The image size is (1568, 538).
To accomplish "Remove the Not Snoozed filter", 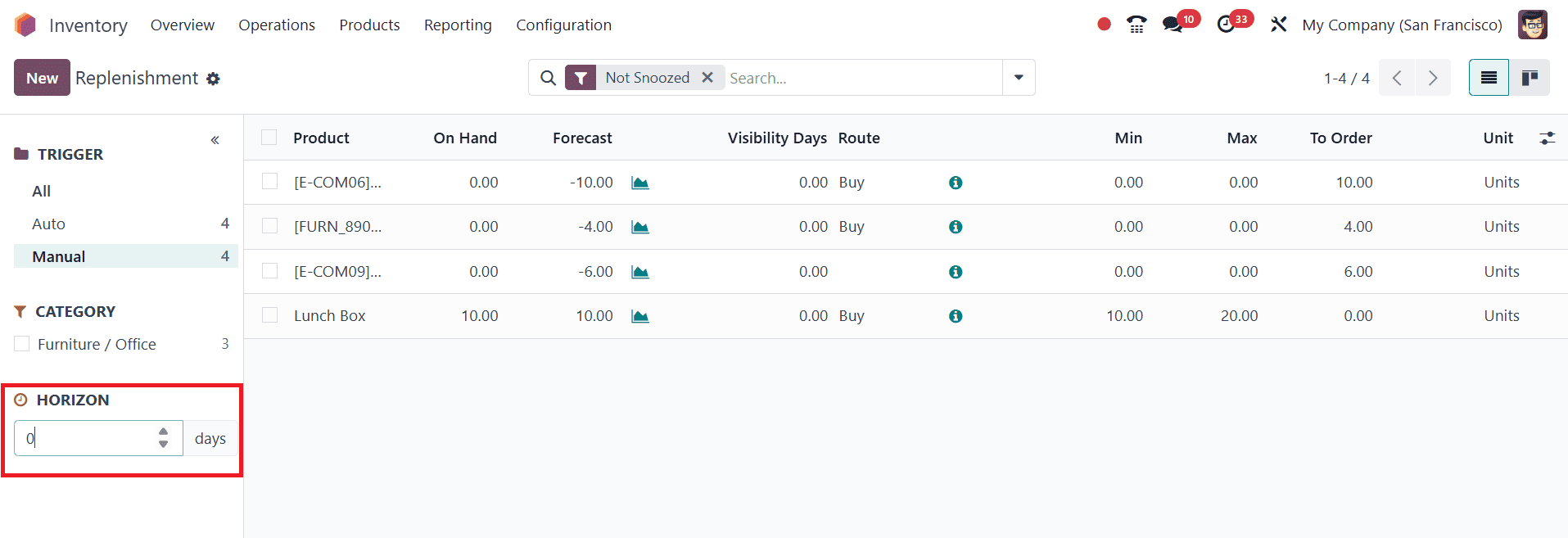I will 707,77.
